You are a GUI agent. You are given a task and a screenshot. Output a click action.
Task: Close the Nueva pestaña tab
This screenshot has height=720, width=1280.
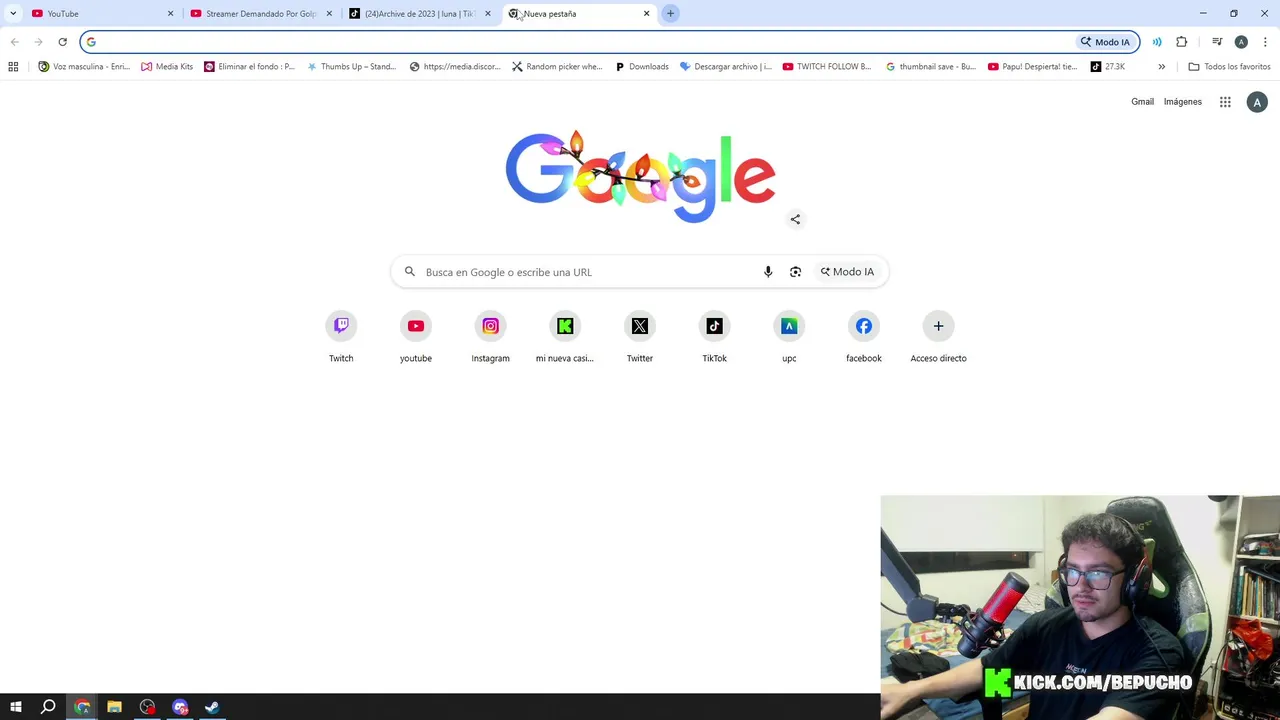click(646, 14)
